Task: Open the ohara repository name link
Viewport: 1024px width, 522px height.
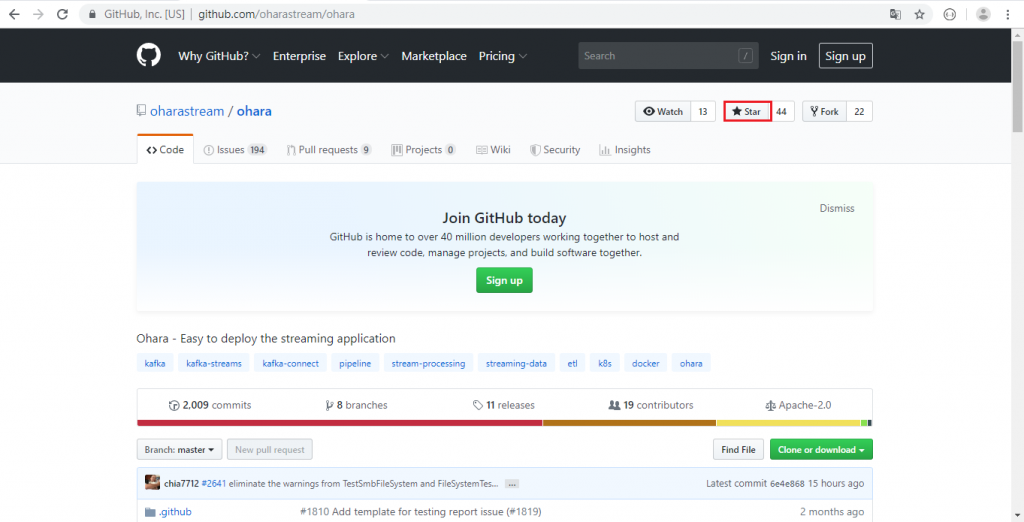Action: pyautogui.click(x=254, y=111)
